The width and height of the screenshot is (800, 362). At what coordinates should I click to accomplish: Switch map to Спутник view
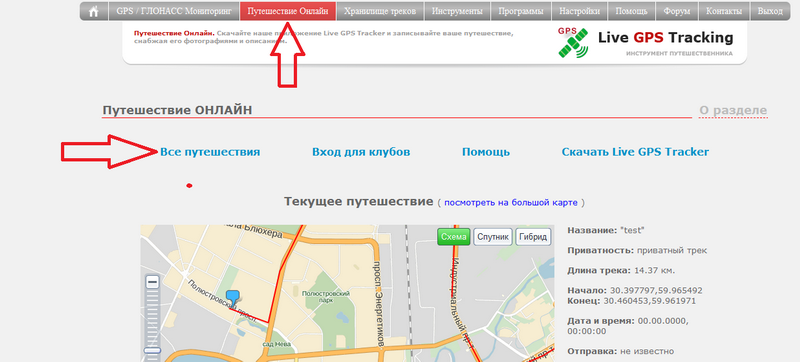click(x=493, y=237)
